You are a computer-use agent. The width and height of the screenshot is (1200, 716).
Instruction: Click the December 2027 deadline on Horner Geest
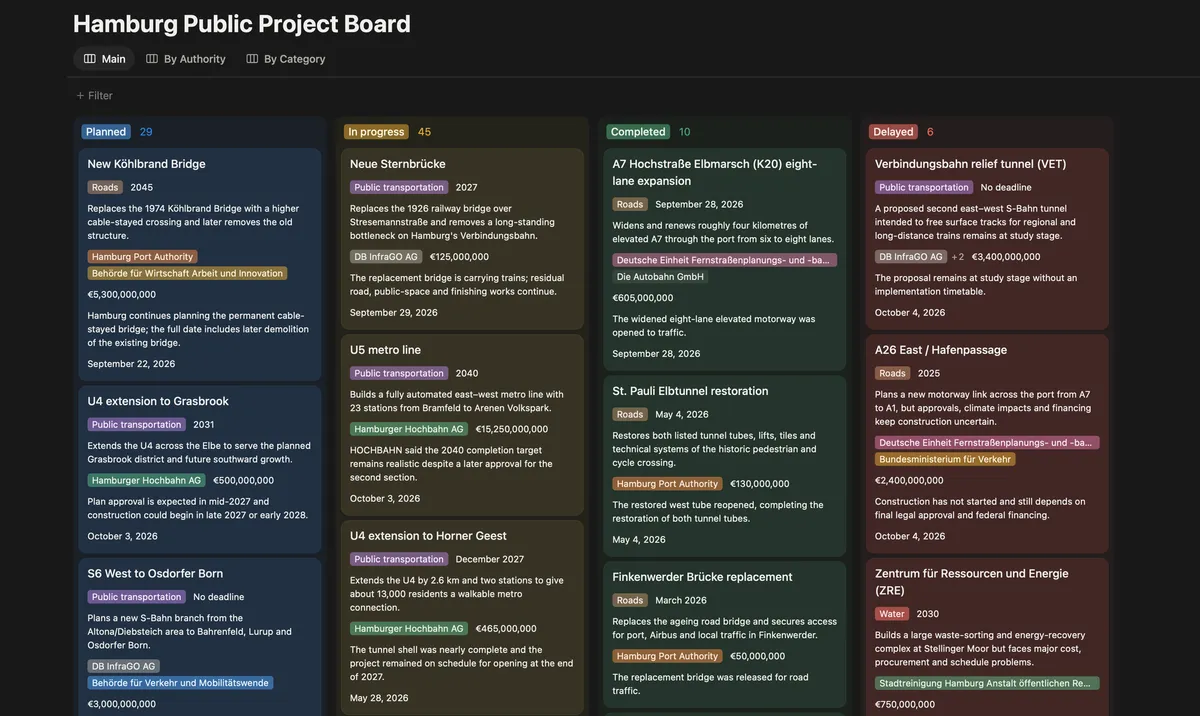click(x=490, y=559)
